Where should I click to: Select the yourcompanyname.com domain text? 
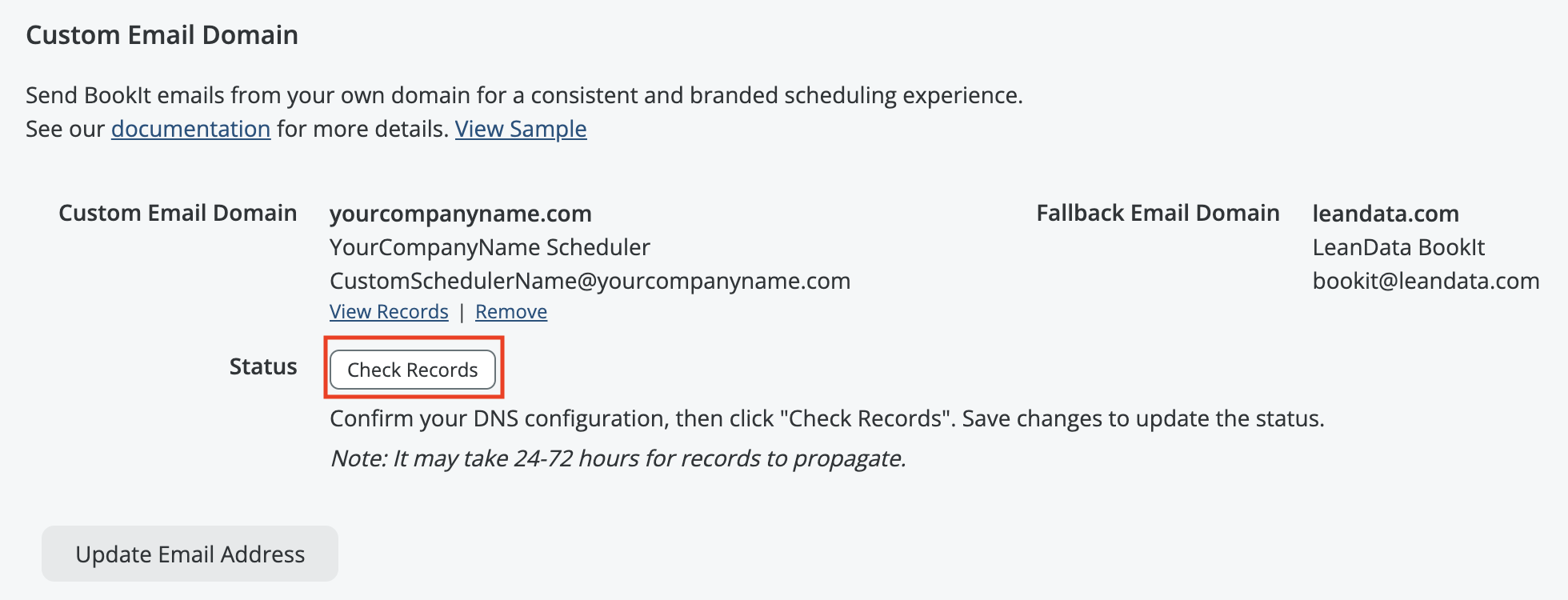click(461, 214)
